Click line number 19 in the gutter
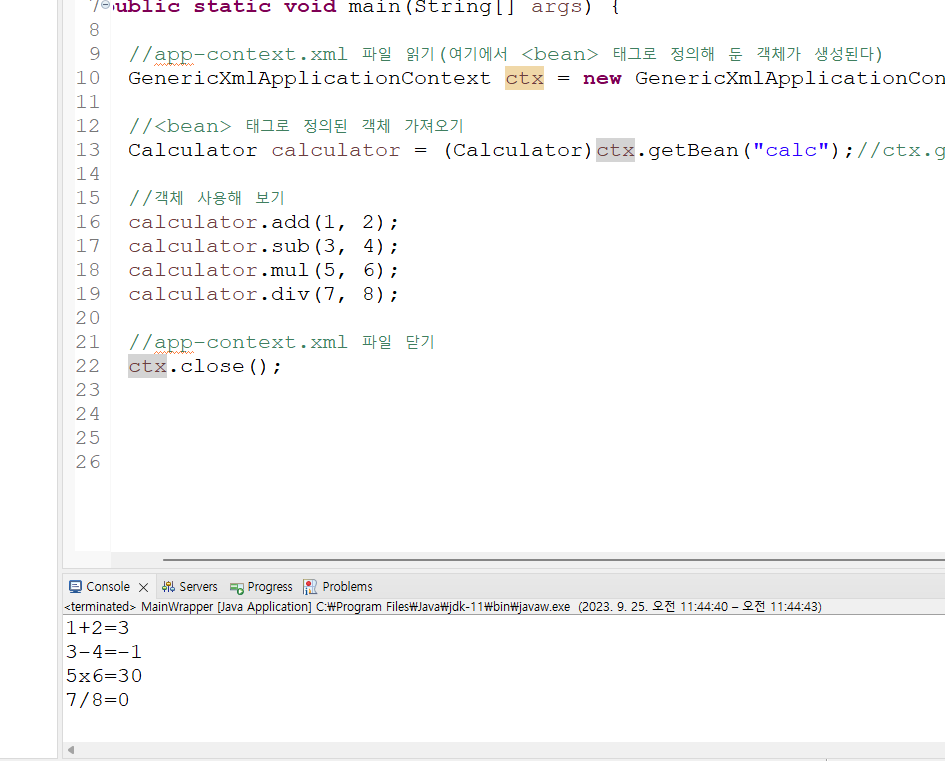Screen dimensions: 945x761 click(x=88, y=294)
